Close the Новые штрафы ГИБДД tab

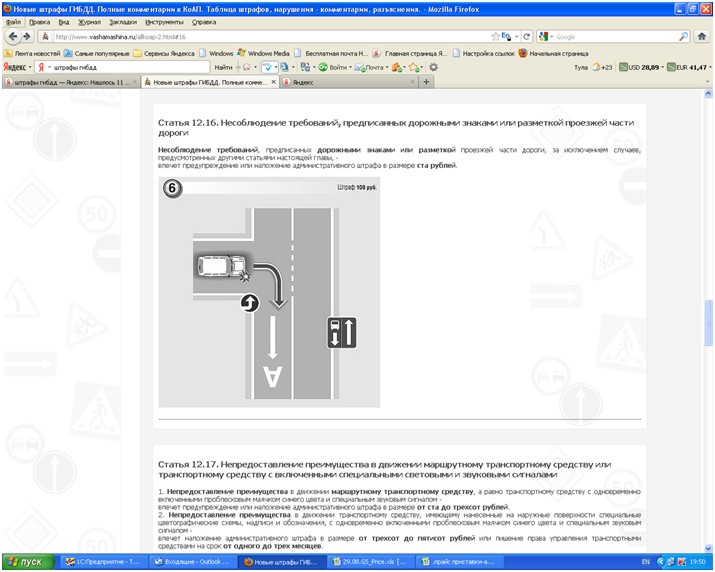click(274, 82)
